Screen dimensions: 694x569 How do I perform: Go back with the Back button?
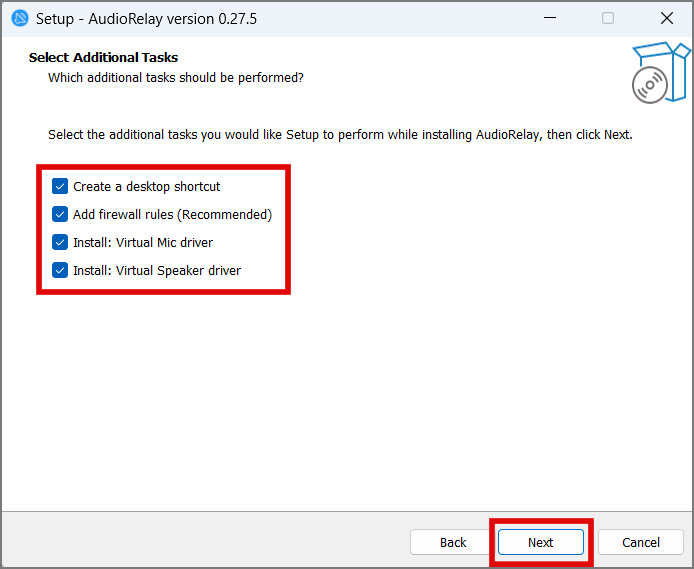tap(452, 542)
